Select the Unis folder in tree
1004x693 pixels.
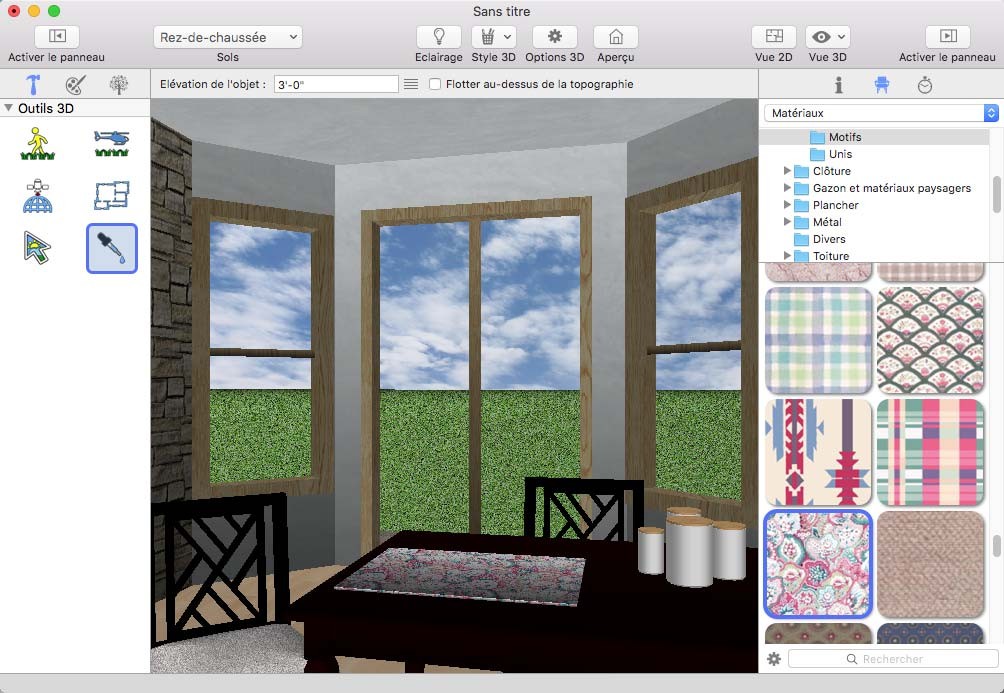pyautogui.click(x=840, y=154)
